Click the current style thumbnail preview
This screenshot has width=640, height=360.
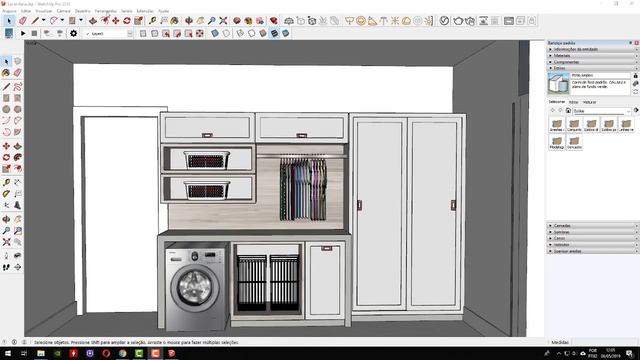pos(558,84)
